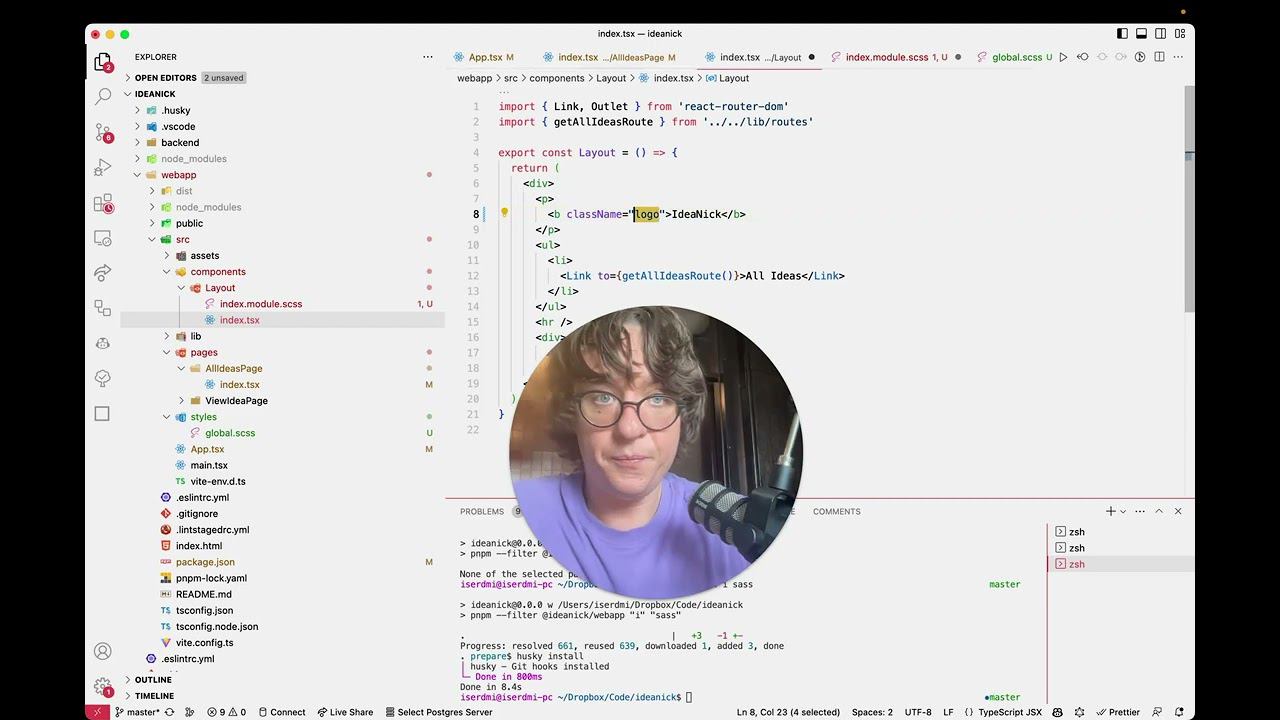
Task: Split the editor right
Action: click(x=1159, y=57)
